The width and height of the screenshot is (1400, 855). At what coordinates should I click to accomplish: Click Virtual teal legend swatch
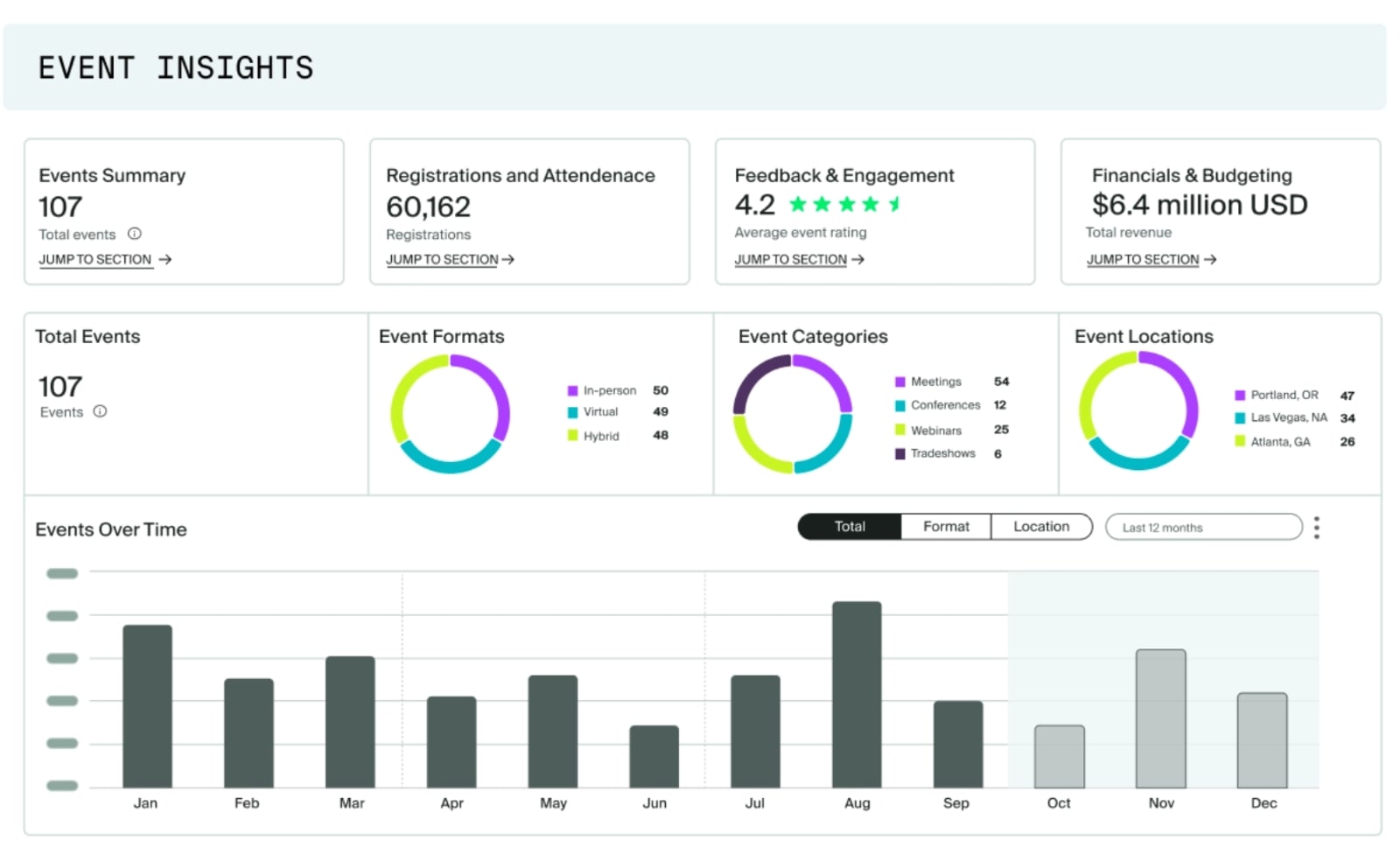pos(573,412)
